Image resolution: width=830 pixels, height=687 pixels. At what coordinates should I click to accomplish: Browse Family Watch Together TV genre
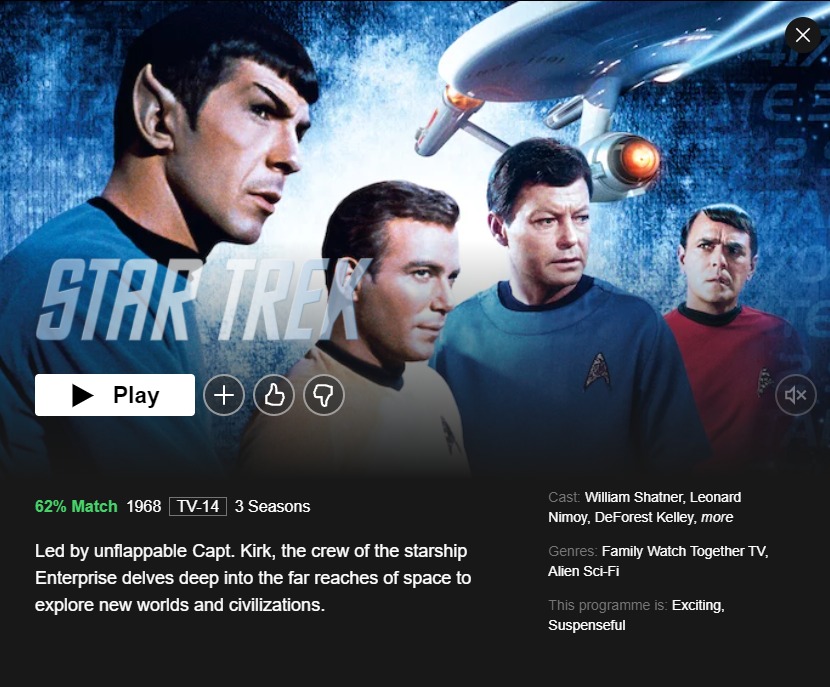pyautogui.click(x=684, y=551)
